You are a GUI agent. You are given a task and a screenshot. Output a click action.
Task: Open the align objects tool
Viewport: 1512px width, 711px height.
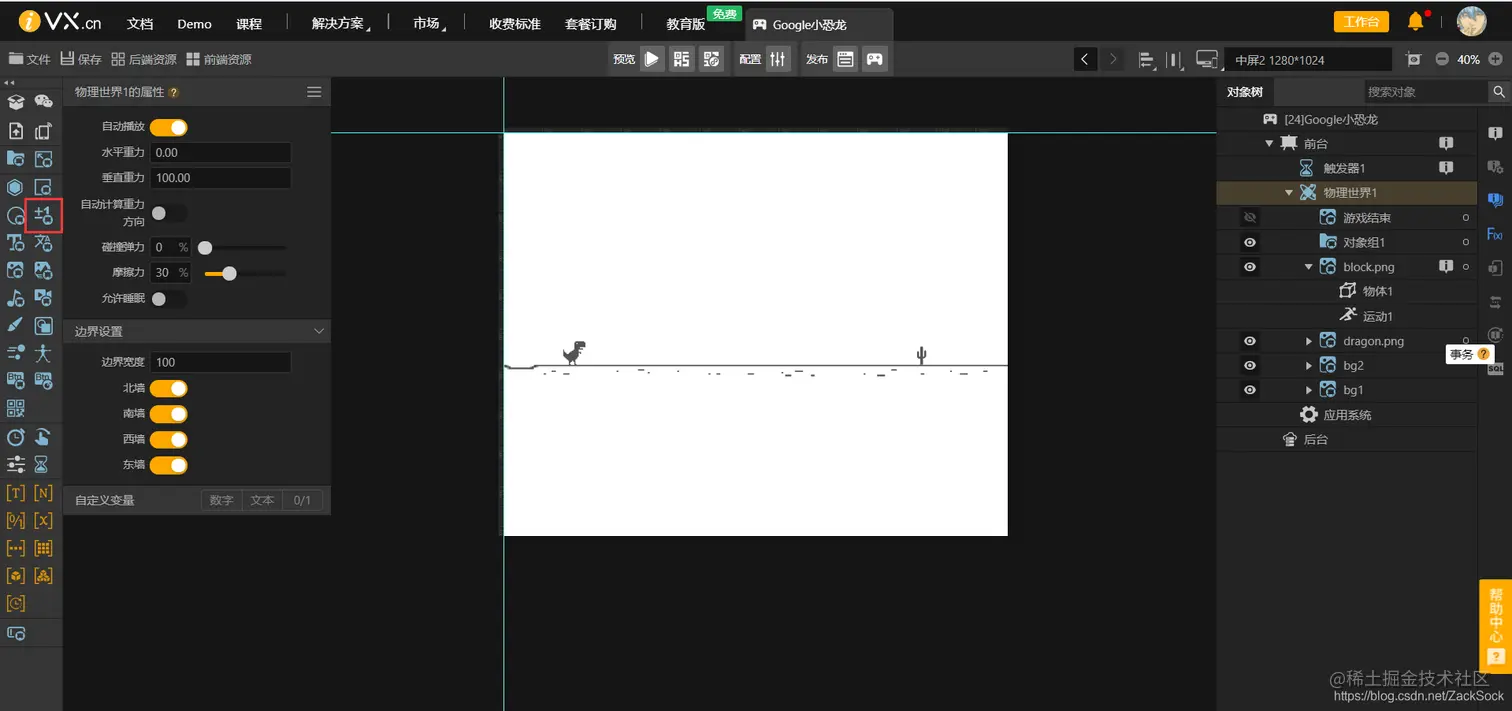(1147, 60)
